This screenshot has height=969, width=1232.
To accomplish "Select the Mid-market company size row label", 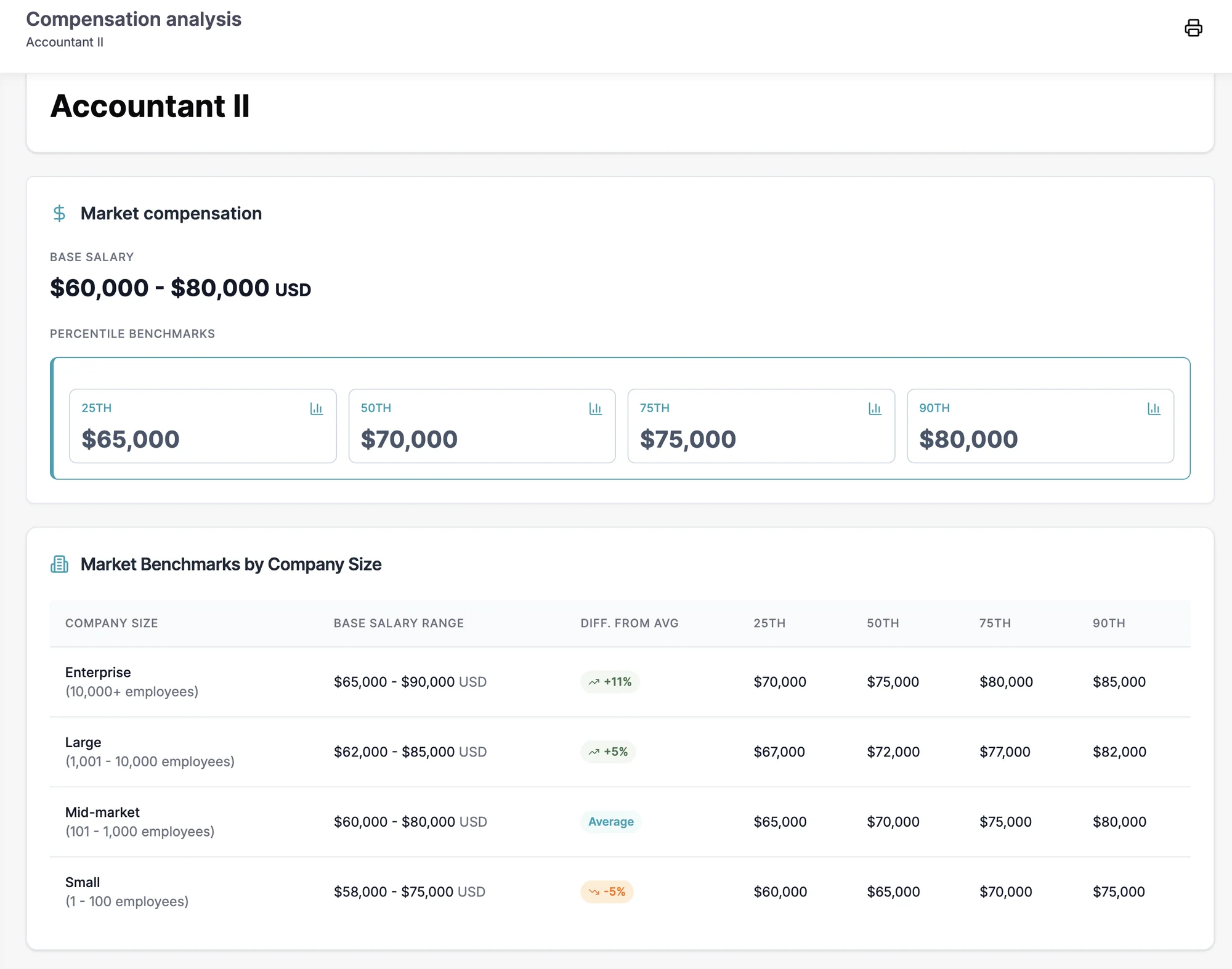I will (x=140, y=822).
